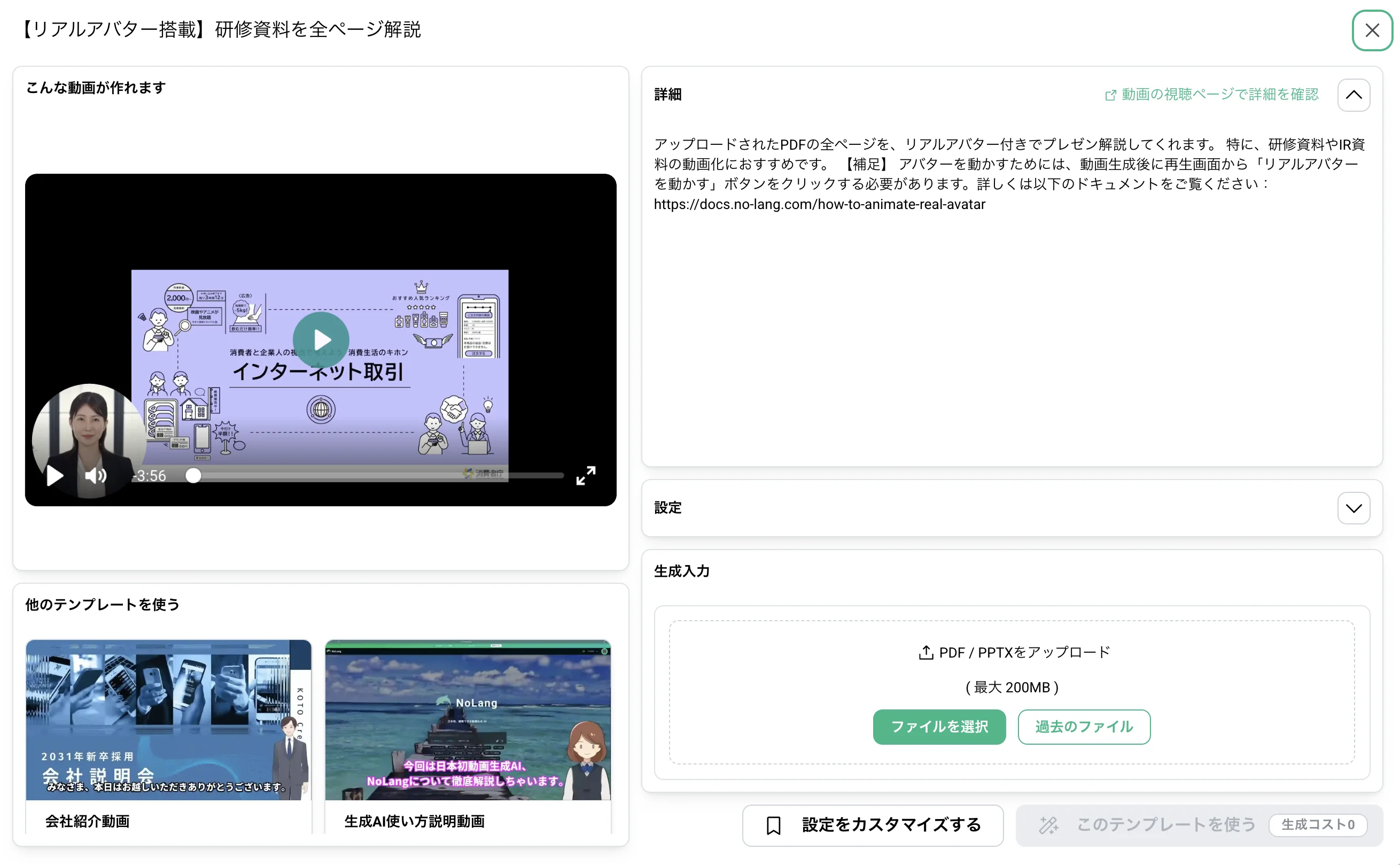Click the こんな動画が作れます heading

[96, 88]
